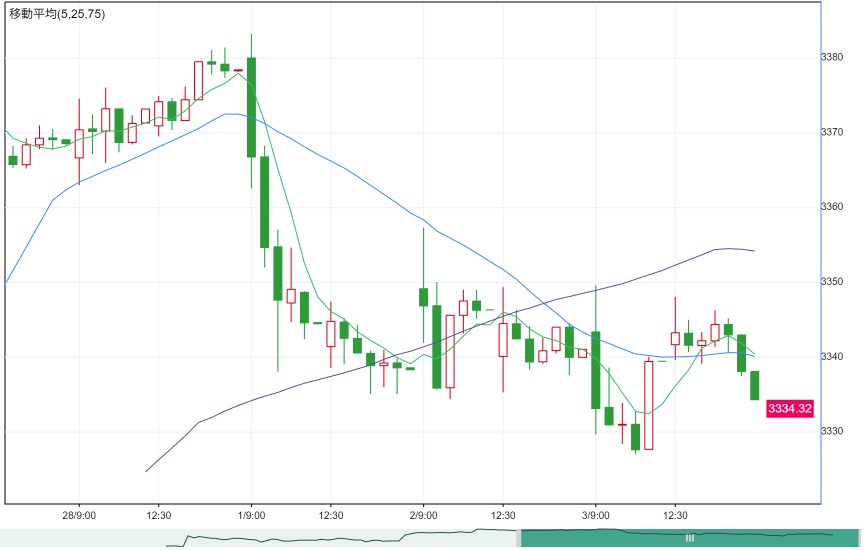
Task: Click the 12:30 label right after 3/9:00
Action: pos(675,515)
